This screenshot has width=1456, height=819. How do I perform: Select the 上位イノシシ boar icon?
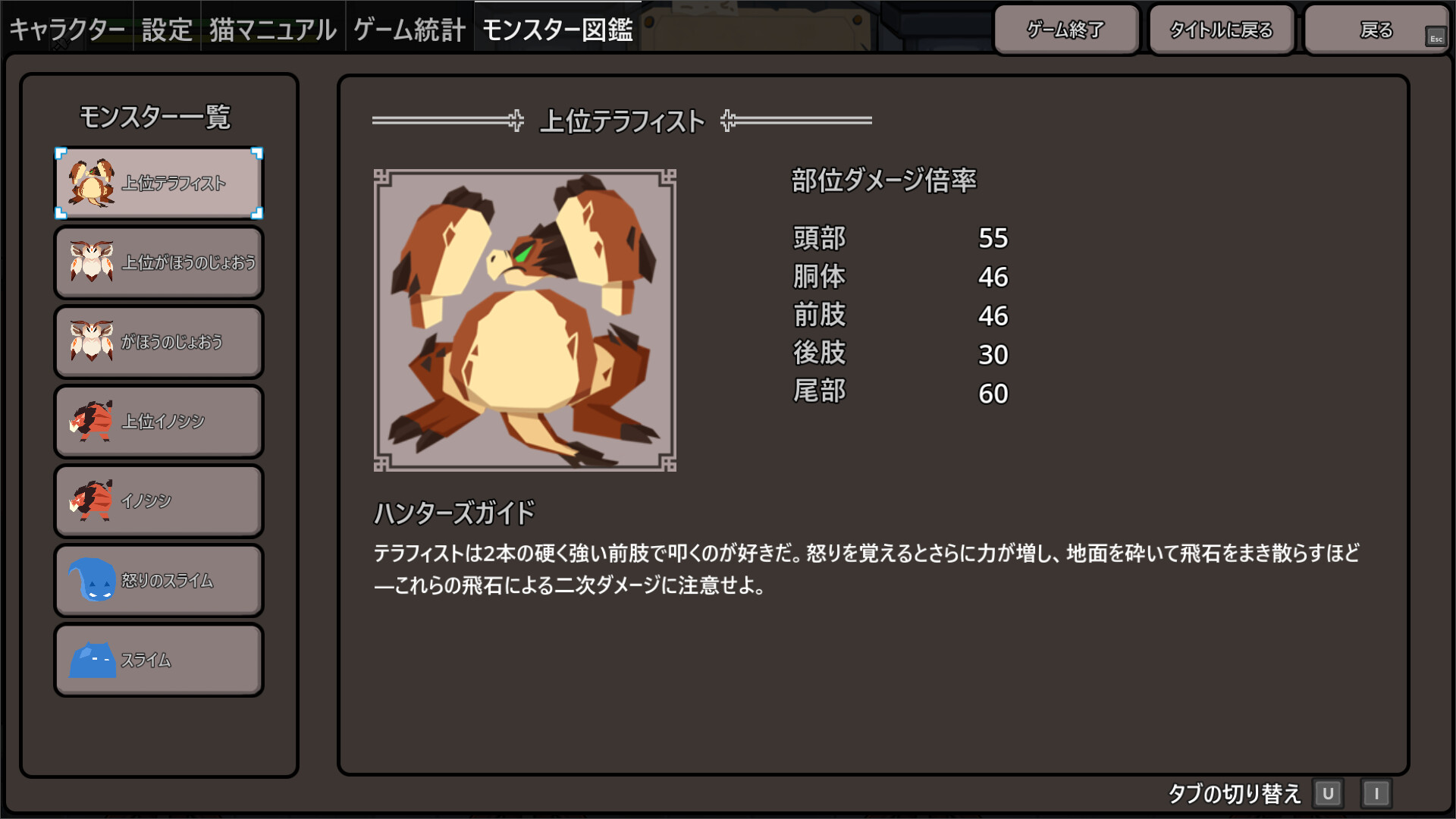point(92,421)
